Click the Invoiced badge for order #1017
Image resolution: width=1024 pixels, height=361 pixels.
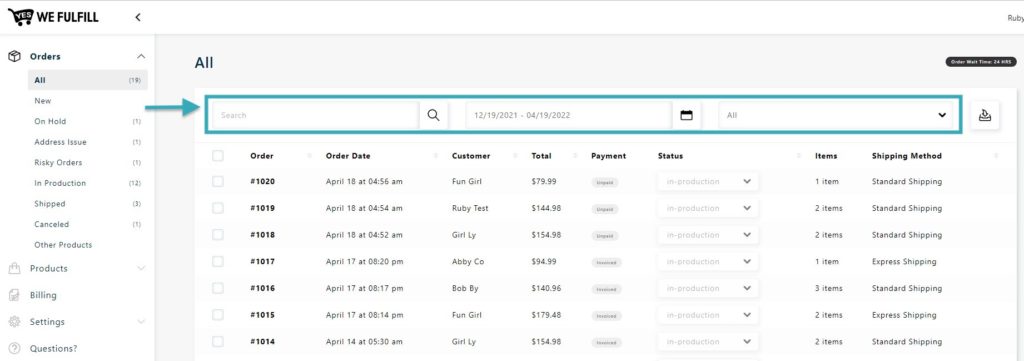tap(607, 262)
